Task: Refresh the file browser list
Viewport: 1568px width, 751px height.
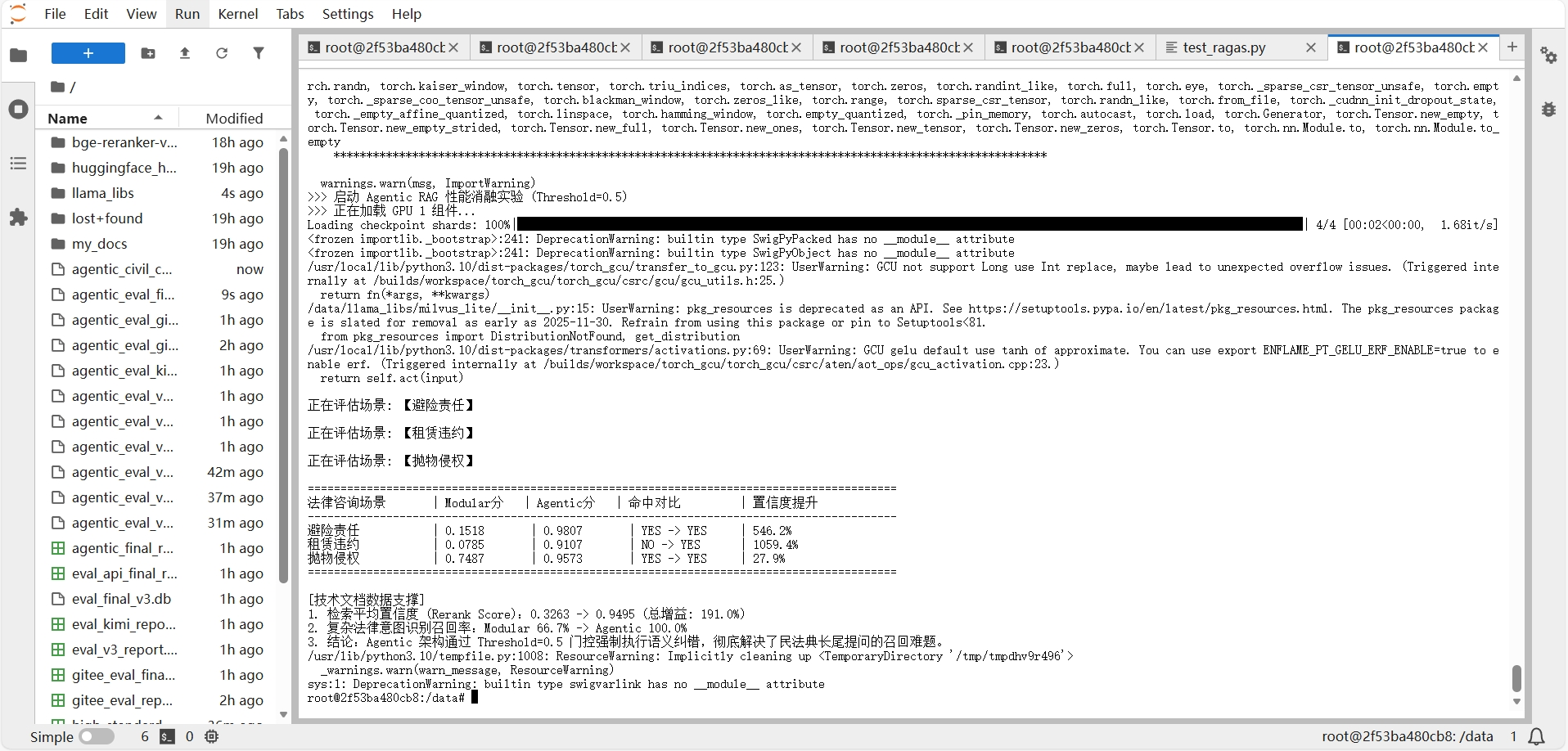Action: (222, 53)
